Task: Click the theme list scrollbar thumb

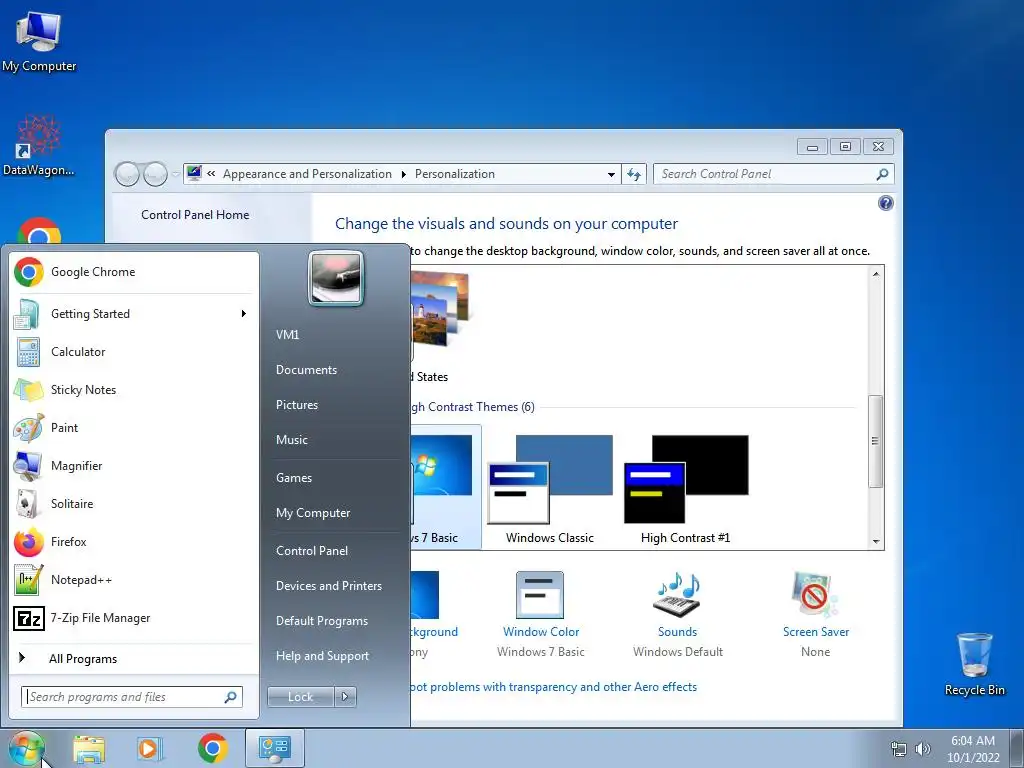Action: pyautogui.click(x=876, y=441)
